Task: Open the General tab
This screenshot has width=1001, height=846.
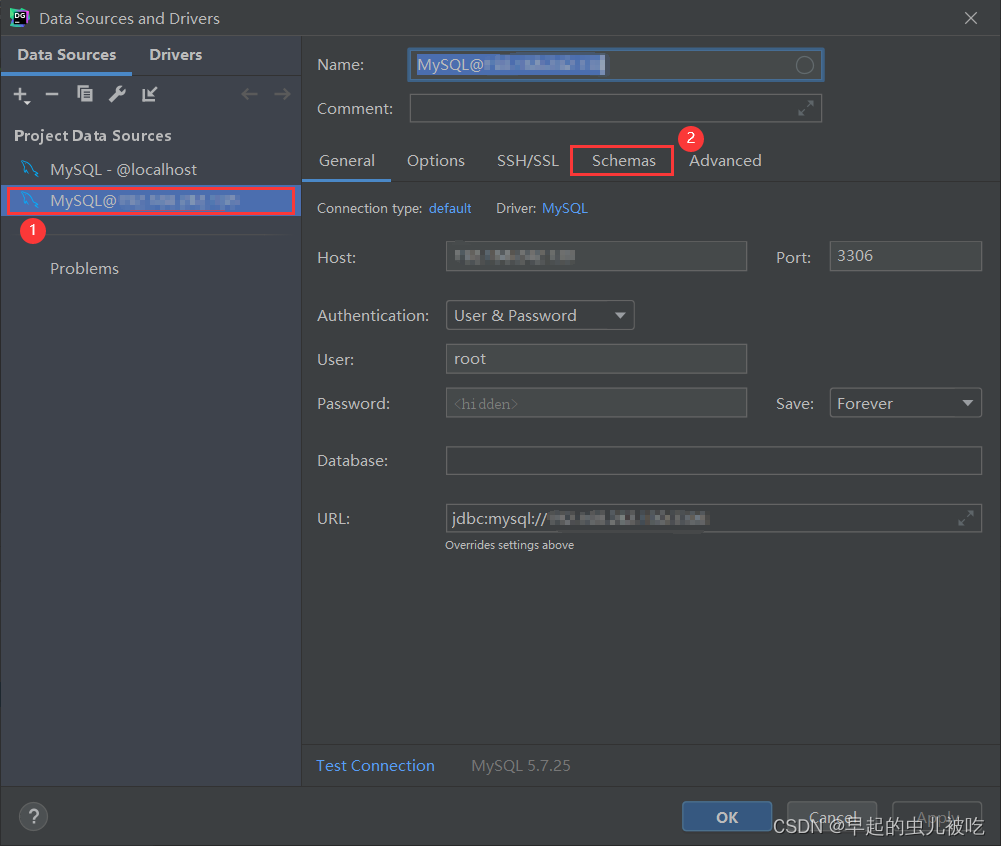Action: [347, 160]
